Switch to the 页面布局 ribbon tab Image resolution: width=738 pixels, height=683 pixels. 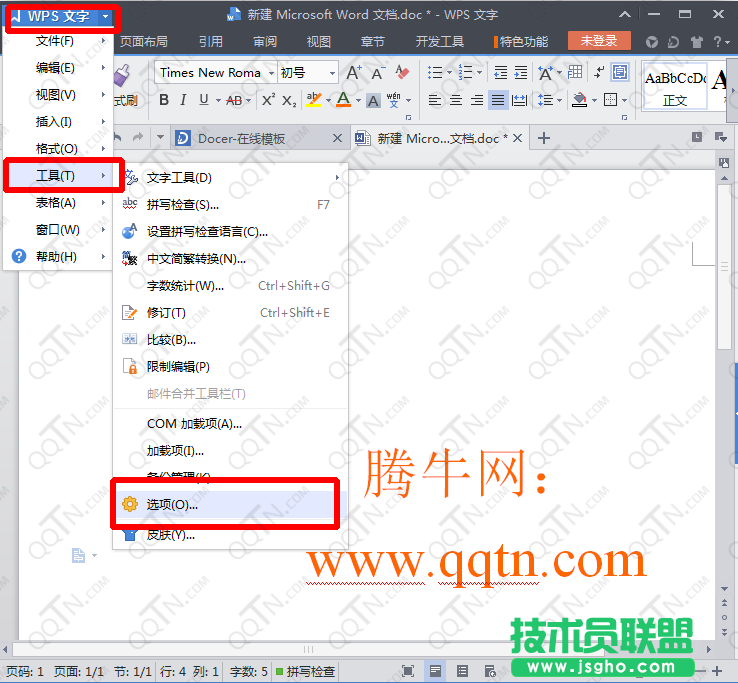click(144, 42)
